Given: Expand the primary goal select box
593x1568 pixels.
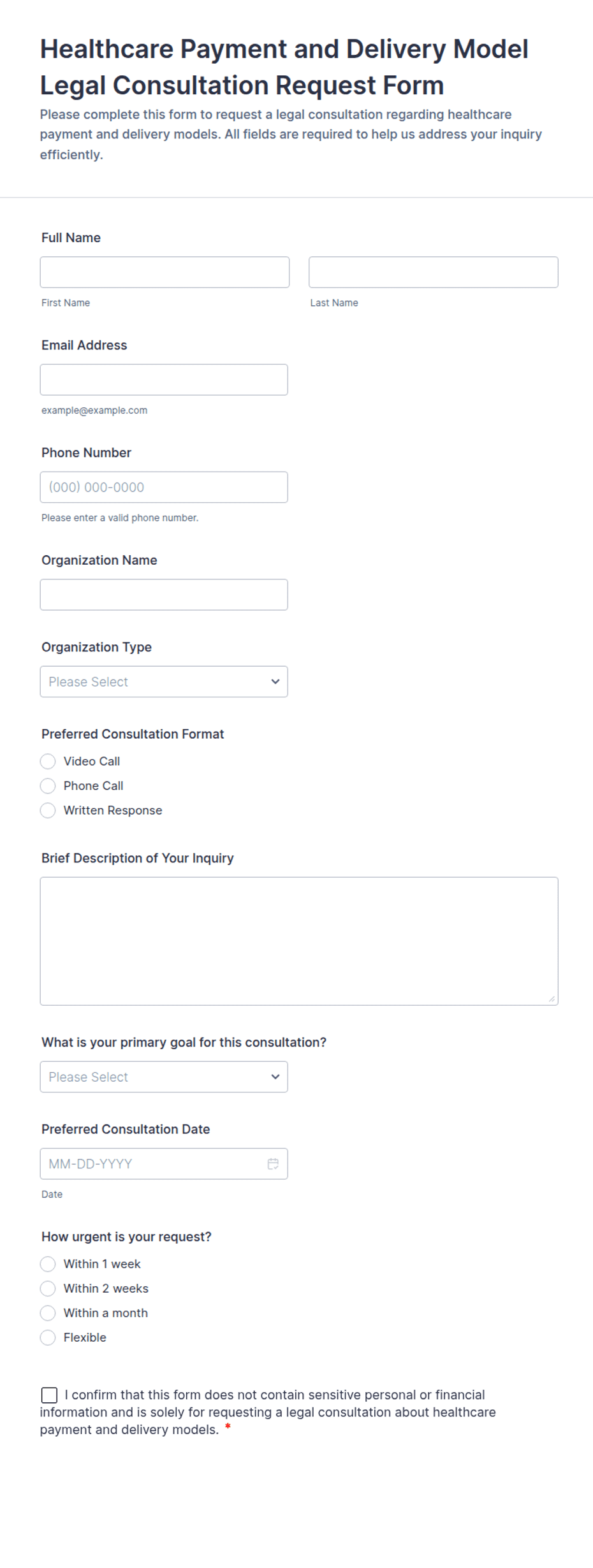Looking at the screenshot, I should pyautogui.click(x=164, y=1077).
